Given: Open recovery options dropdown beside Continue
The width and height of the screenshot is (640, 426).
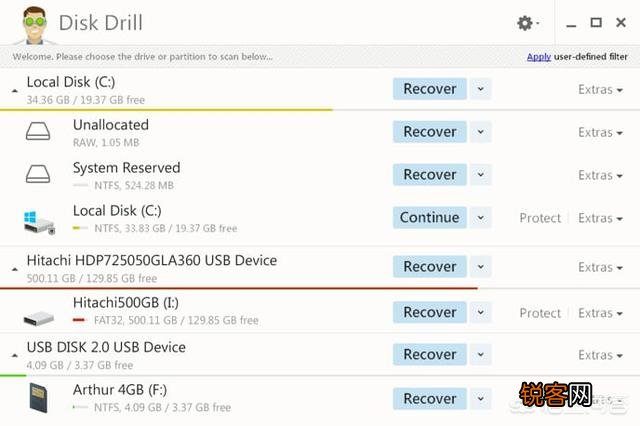Looking at the screenshot, I should tap(481, 217).
